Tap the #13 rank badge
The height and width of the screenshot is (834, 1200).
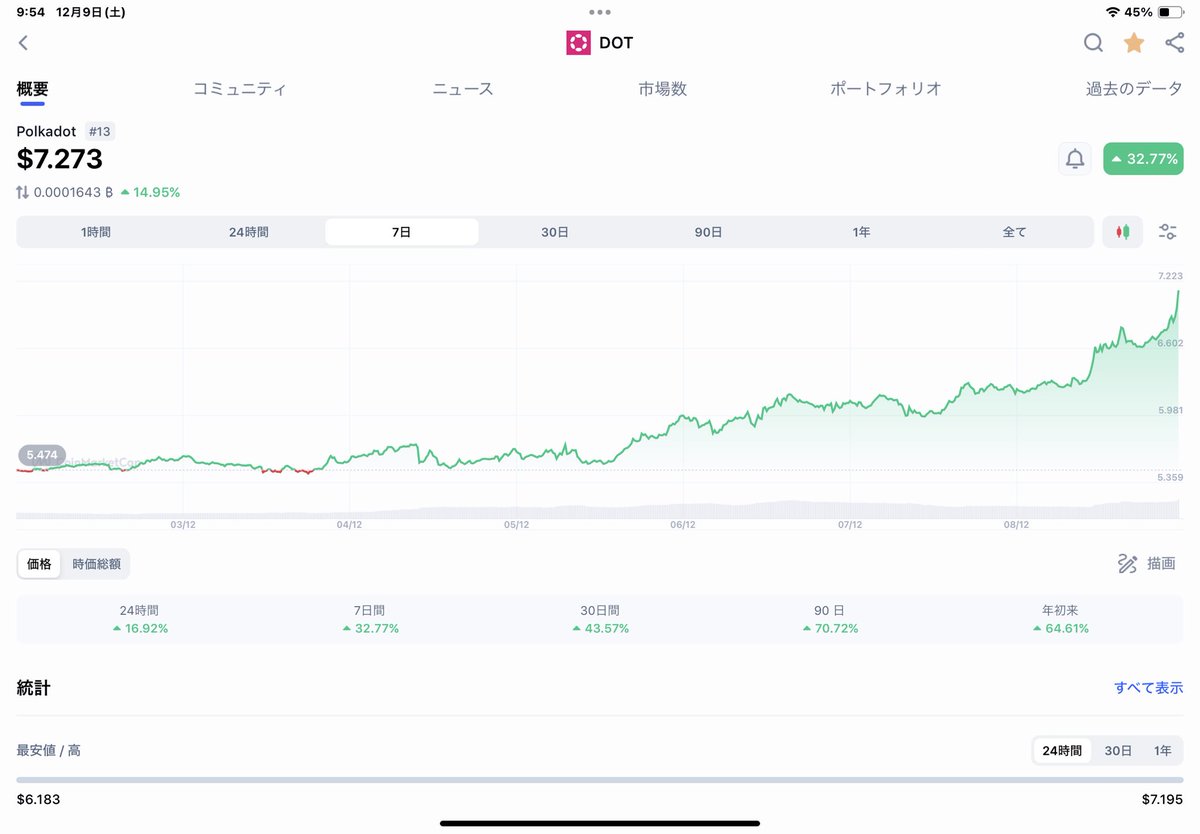99,131
